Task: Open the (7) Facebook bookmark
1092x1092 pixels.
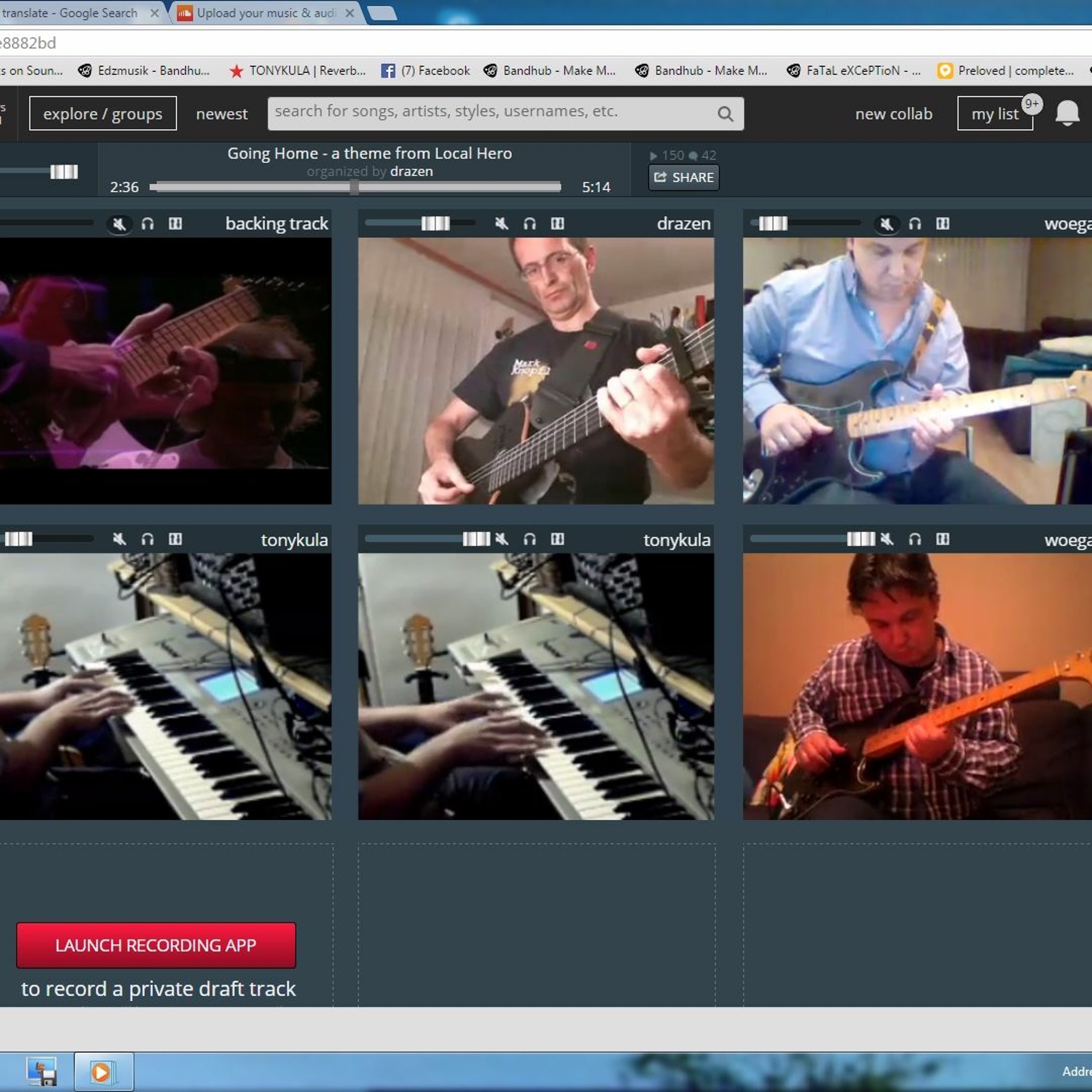Action: pyautogui.click(x=426, y=71)
